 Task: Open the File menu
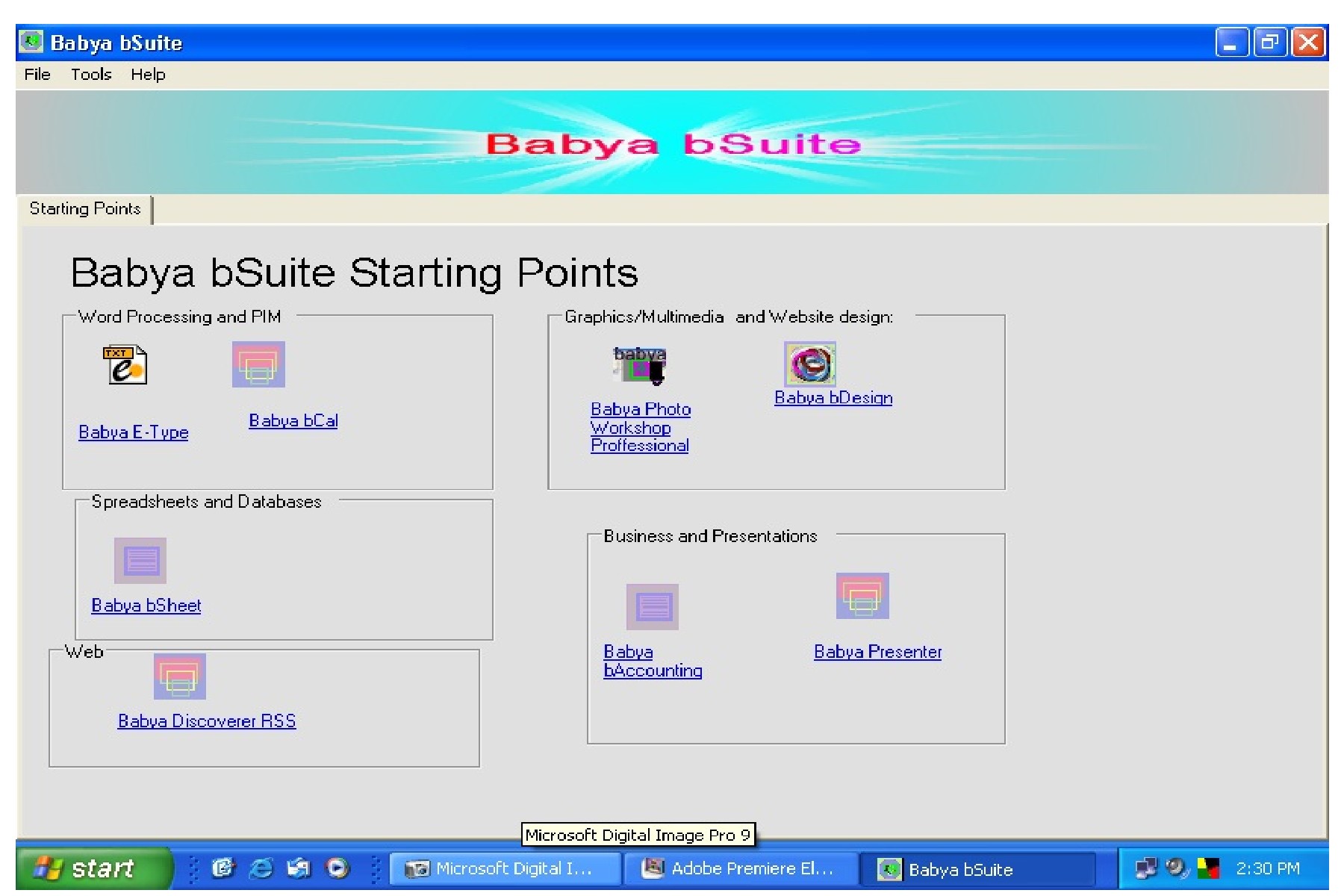click(x=37, y=75)
